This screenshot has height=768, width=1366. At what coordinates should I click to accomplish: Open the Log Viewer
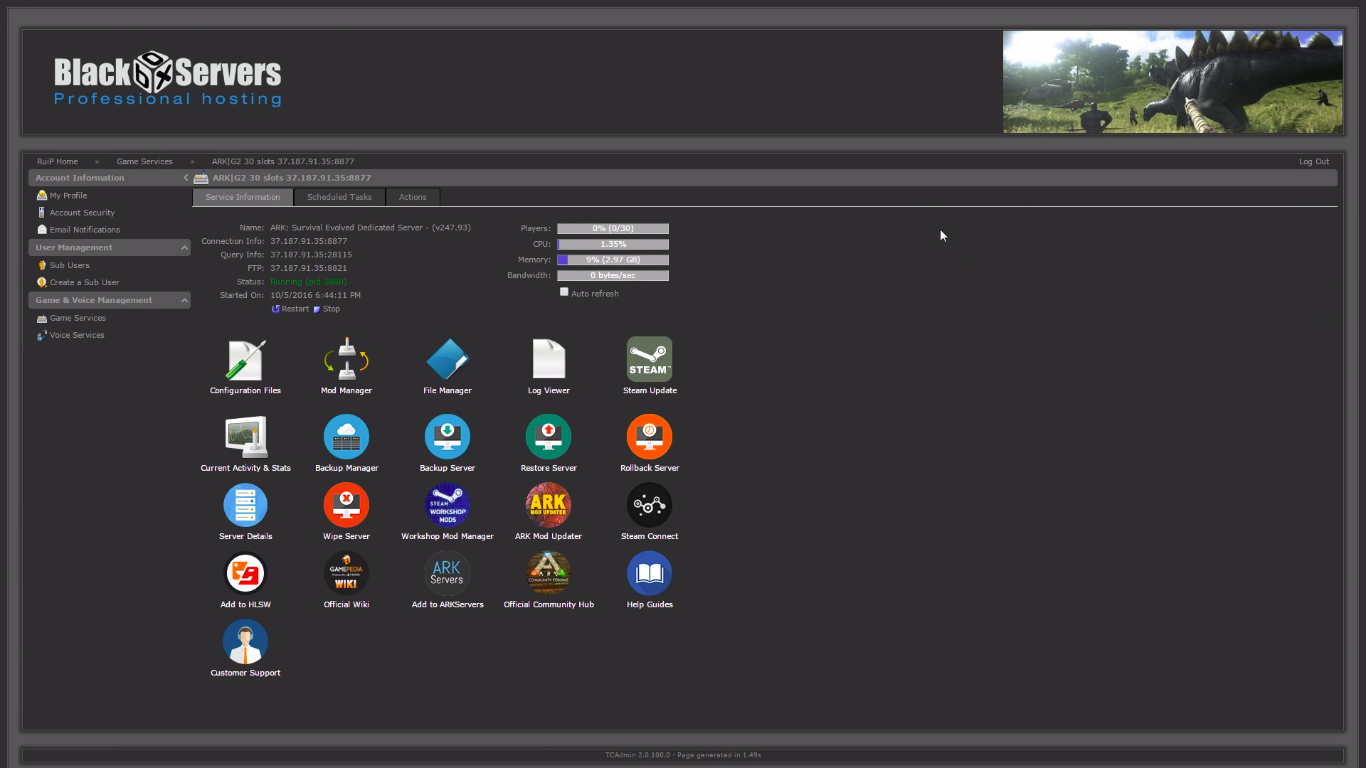(x=548, y=360)
